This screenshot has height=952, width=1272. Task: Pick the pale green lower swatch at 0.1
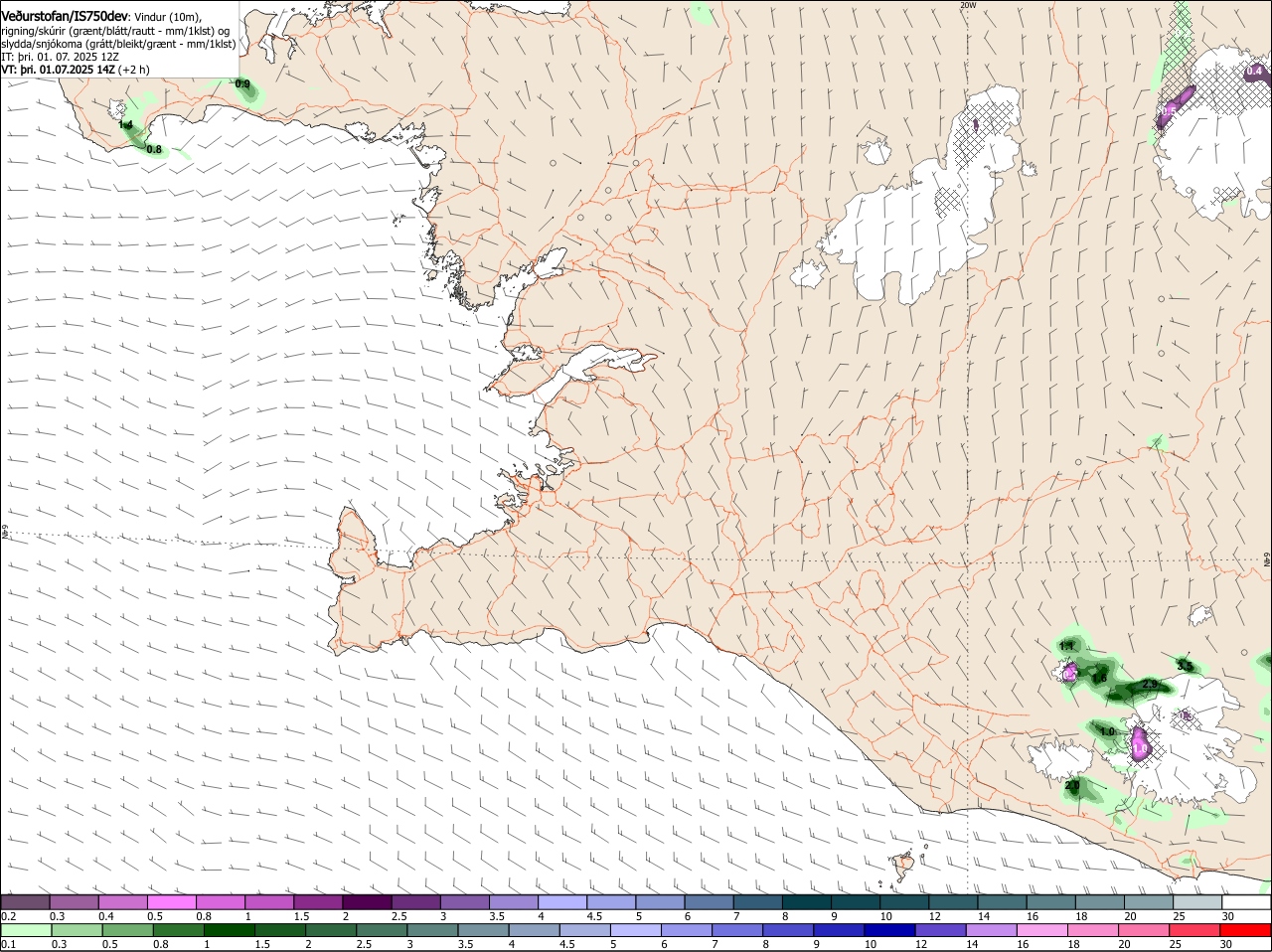point(26,930)
